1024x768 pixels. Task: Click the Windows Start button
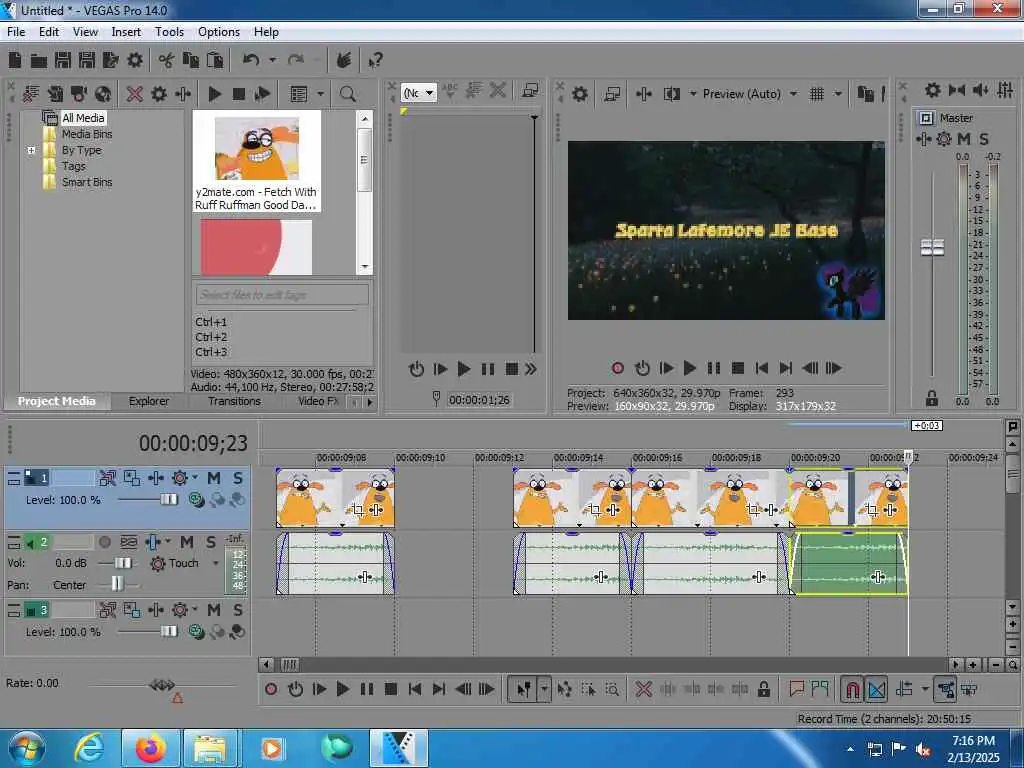point(27,748)
